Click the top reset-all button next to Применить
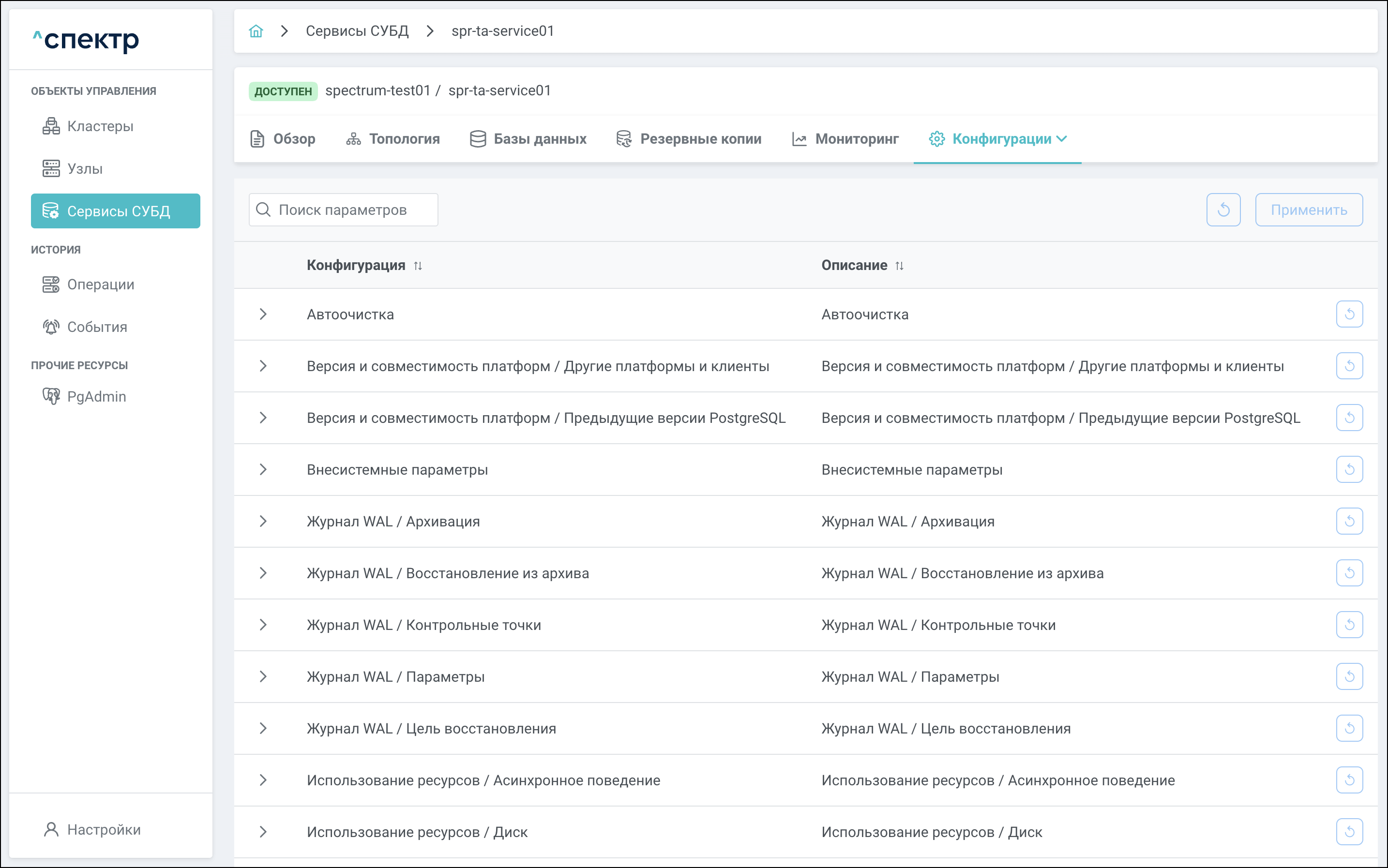The height and width of the screenshot is (868, 1388). [x=1223, y=210]
